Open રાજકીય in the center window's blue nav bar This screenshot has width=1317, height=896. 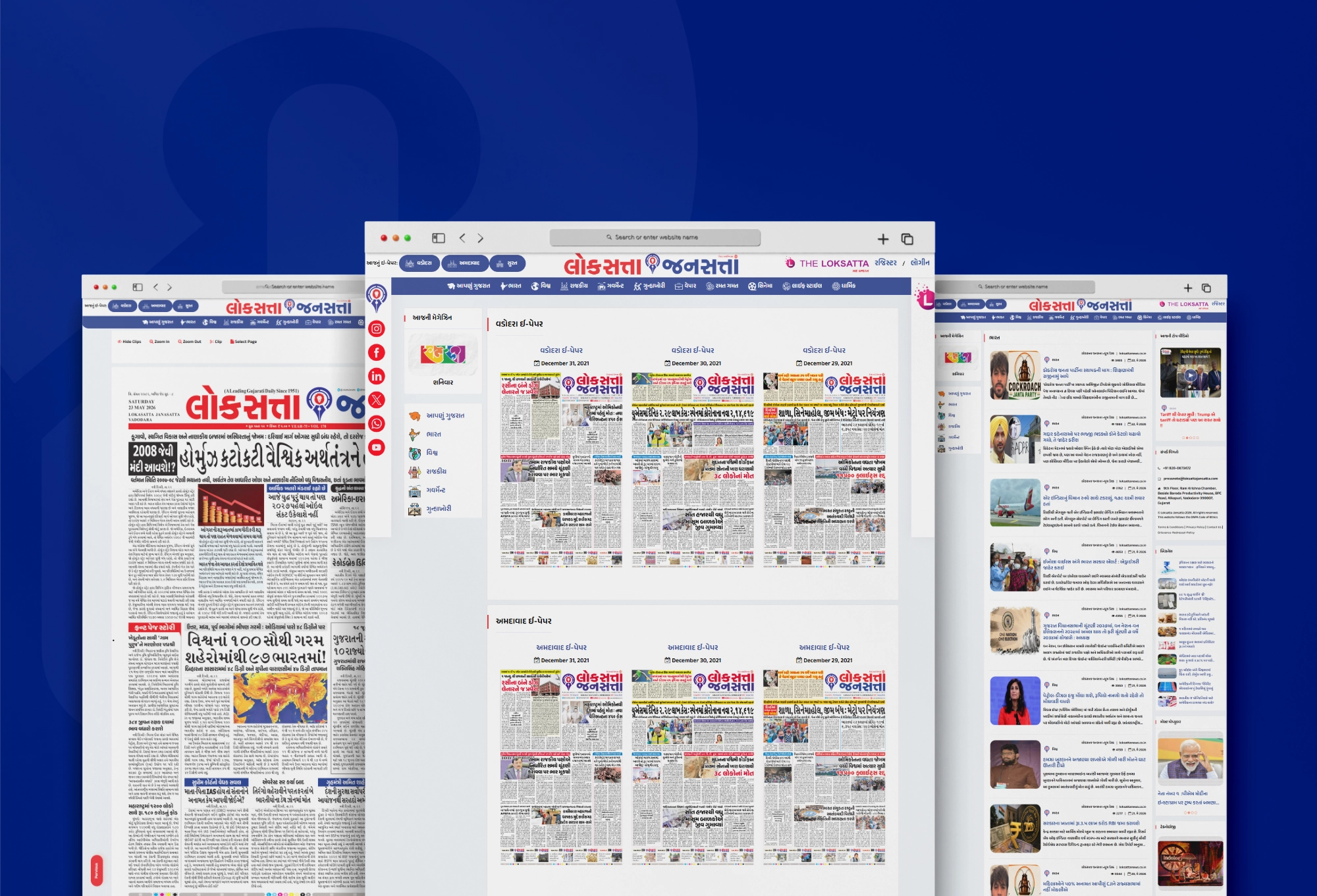(x=575, y=286)
